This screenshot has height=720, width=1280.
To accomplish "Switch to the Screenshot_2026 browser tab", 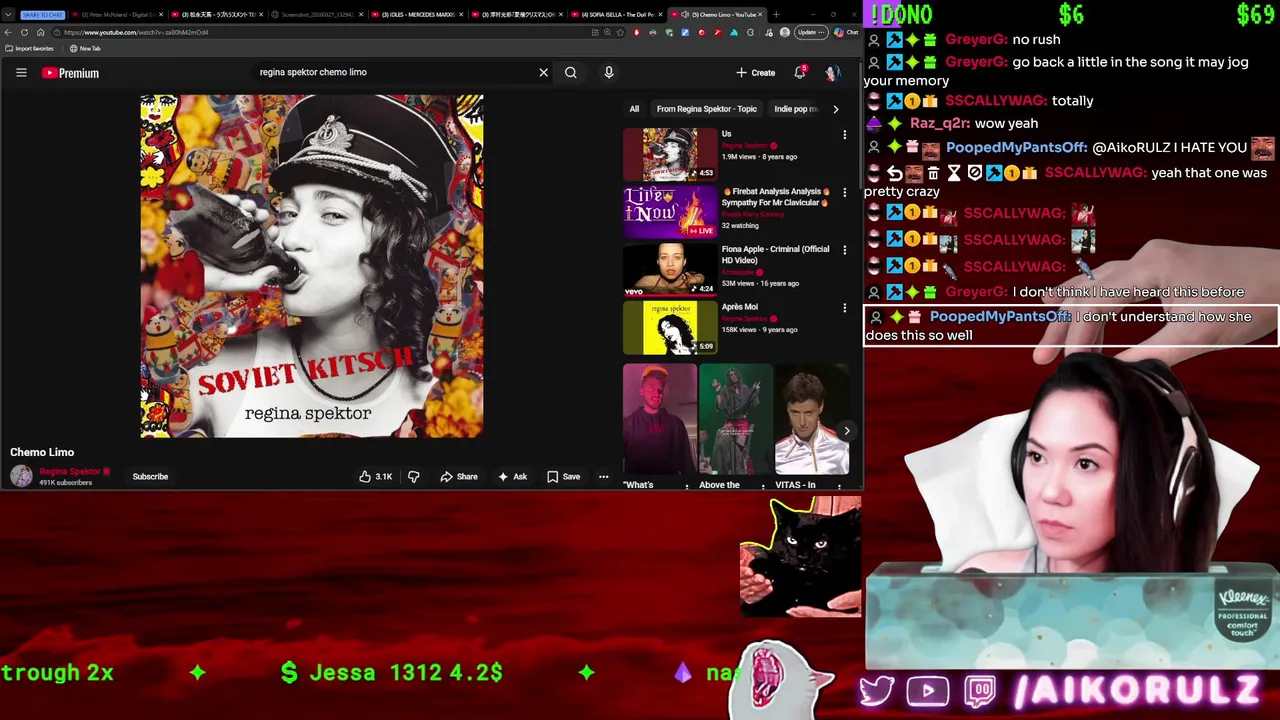I will pos(316,15).
